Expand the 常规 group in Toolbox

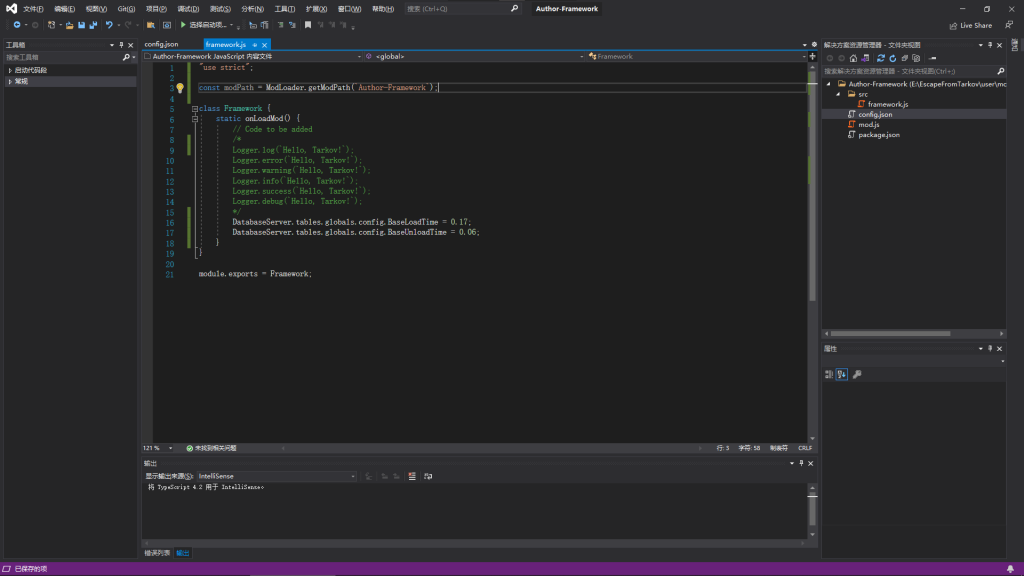[10, 82]
